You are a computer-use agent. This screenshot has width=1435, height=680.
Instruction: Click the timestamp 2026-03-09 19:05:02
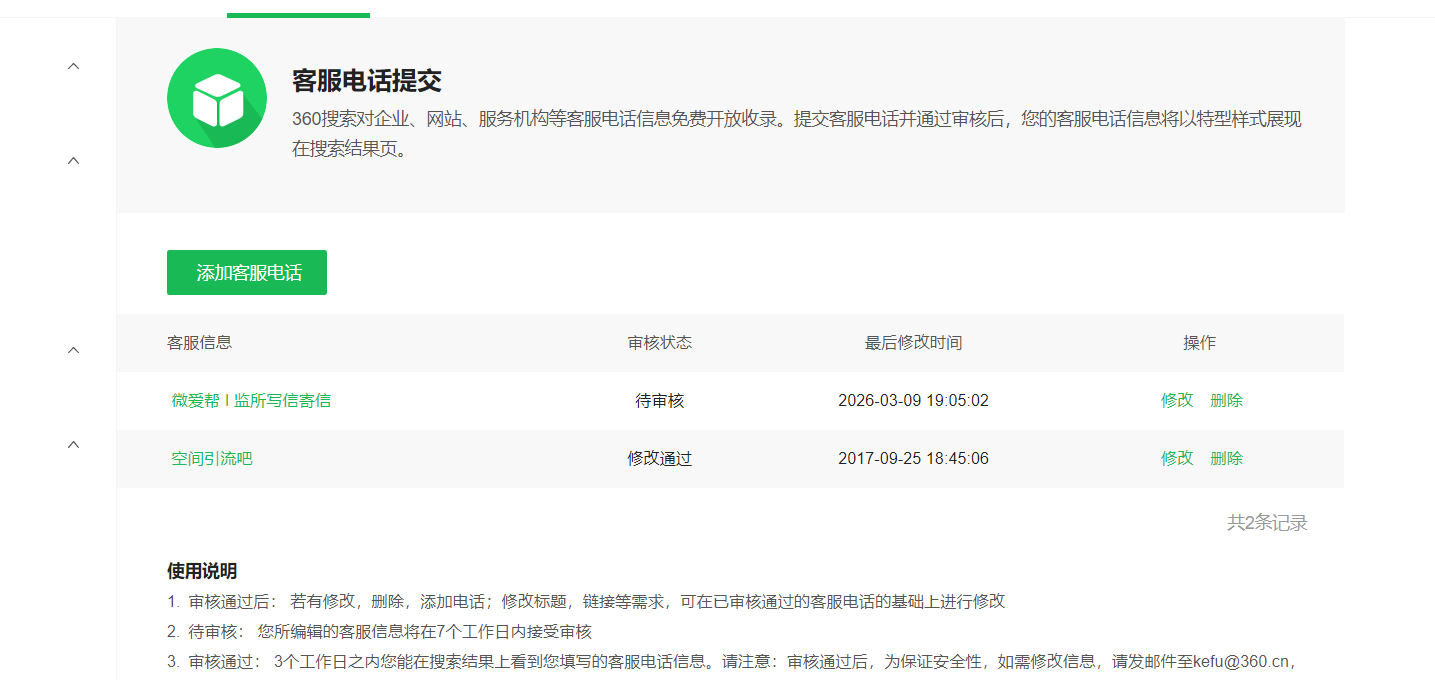[x=914, y=401]
